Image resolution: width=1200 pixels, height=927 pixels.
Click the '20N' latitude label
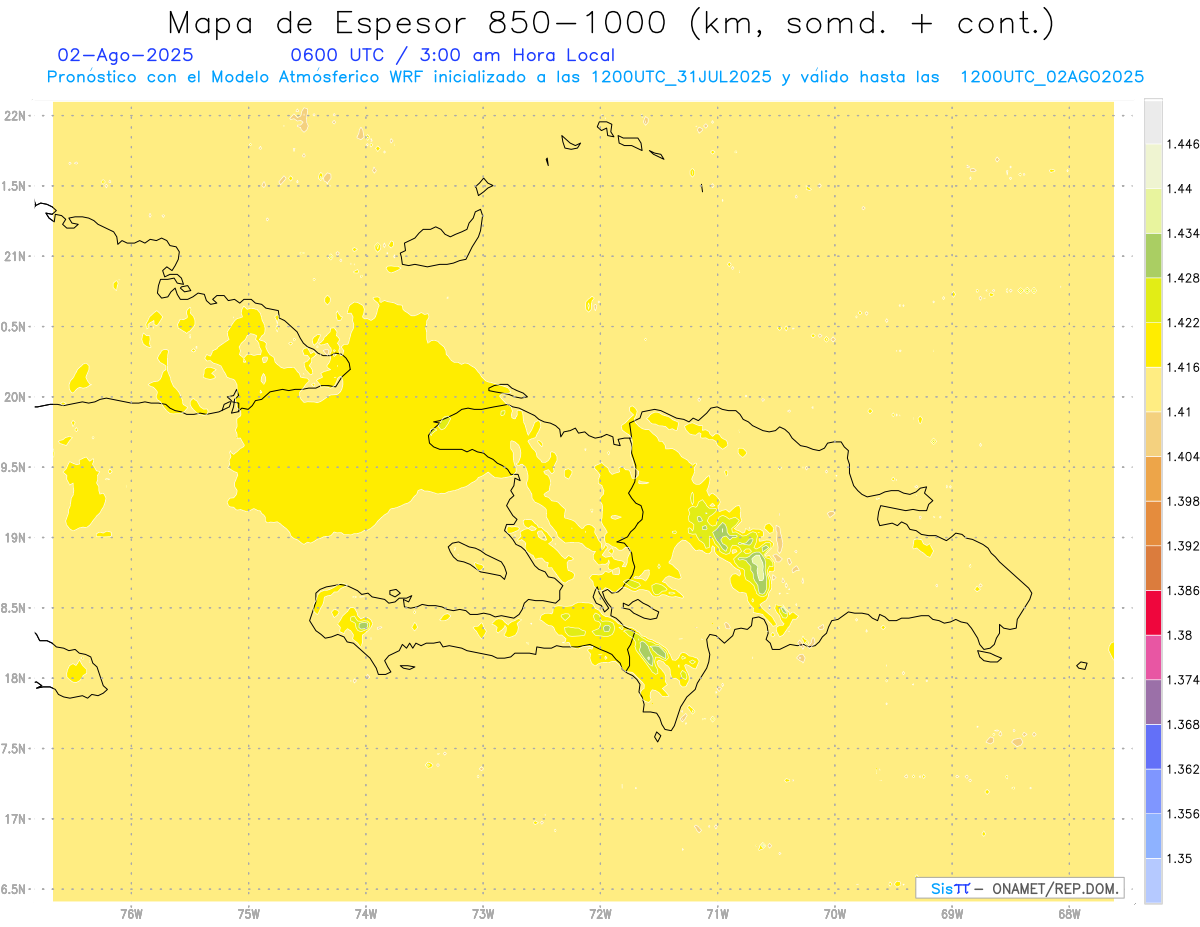click(15, 397)
